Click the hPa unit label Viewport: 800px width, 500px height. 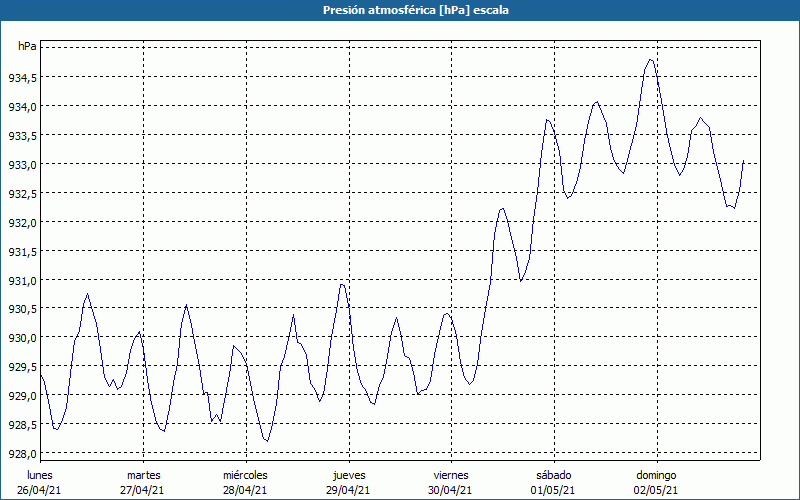pyautogui.click(x=27, y=46)
